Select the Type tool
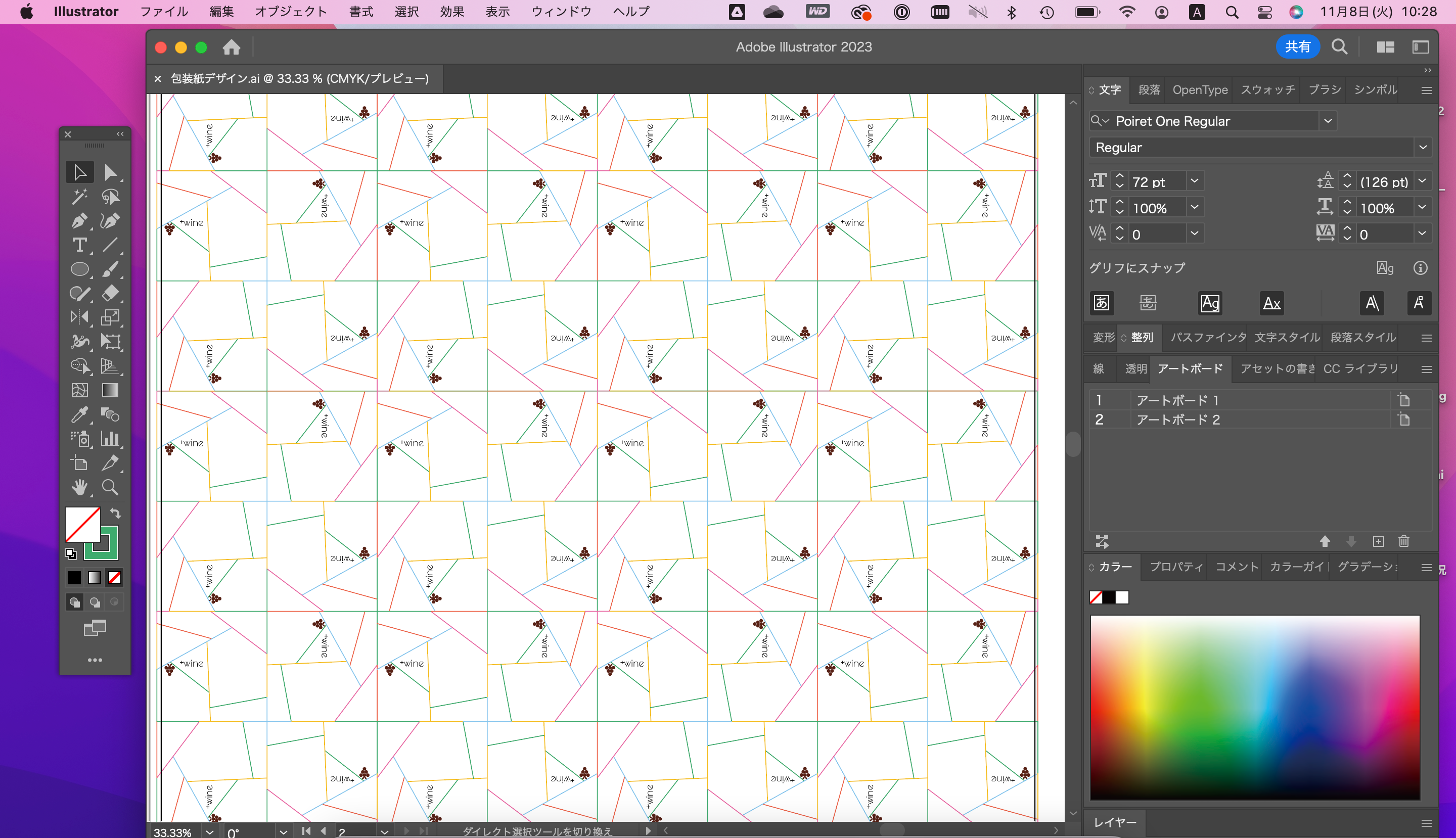The height and width of the screenshot is (838, 1456). point(79,245)
